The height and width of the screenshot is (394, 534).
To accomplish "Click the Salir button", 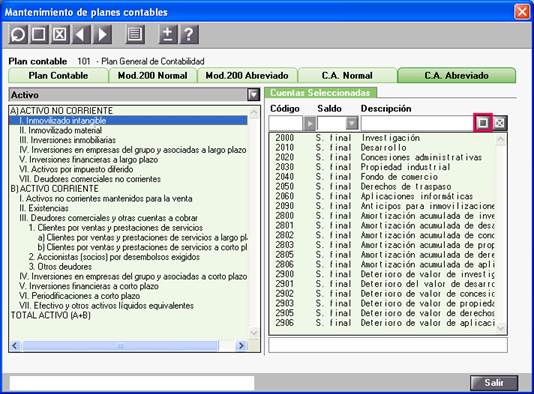I will tap(494, 383).
